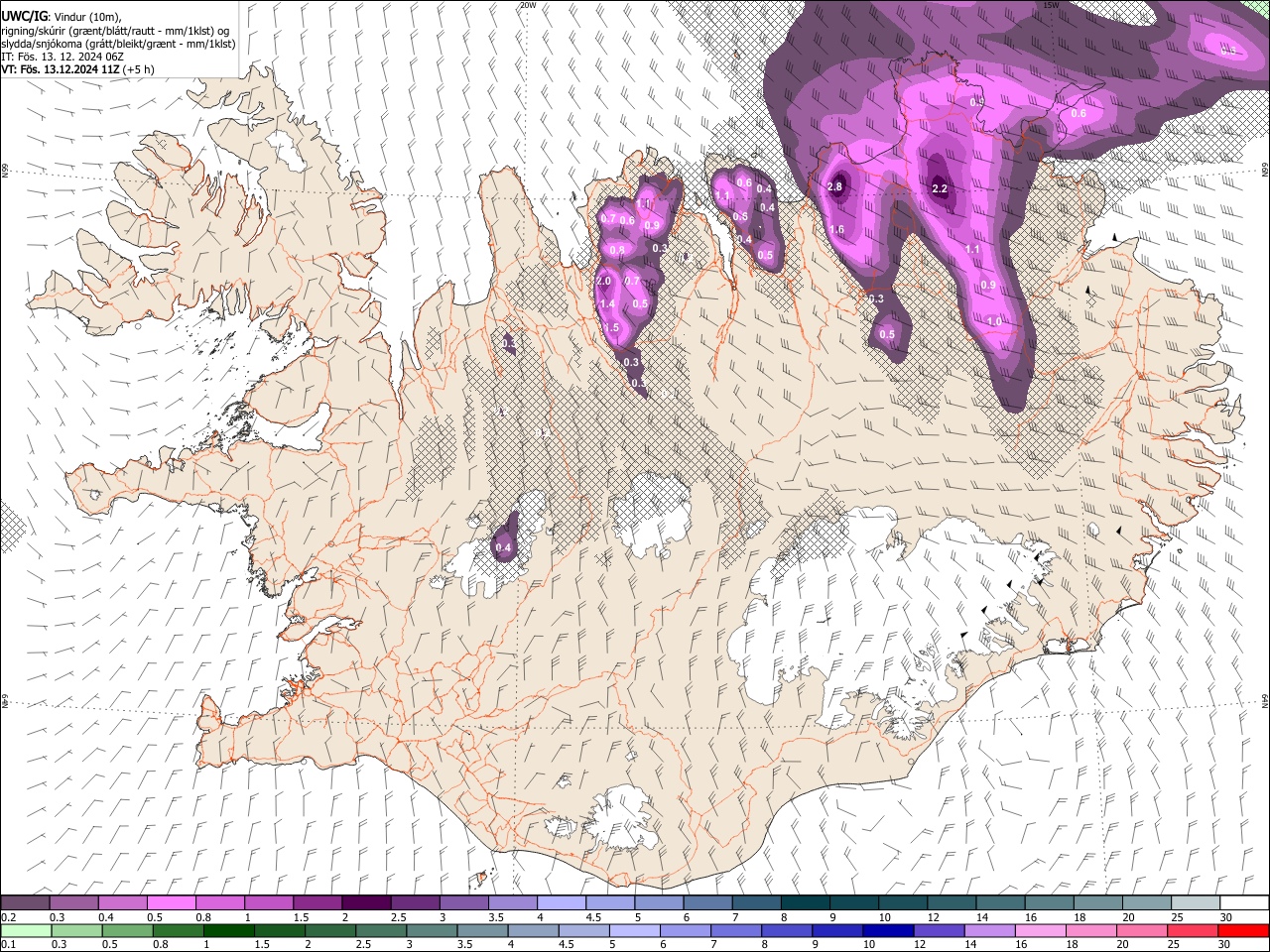The width and height of the screenshot is (1270, 952).
Task: Click the pale green rain swatch between 0.1 and 0.3
Action: click(x=26, y=930)
